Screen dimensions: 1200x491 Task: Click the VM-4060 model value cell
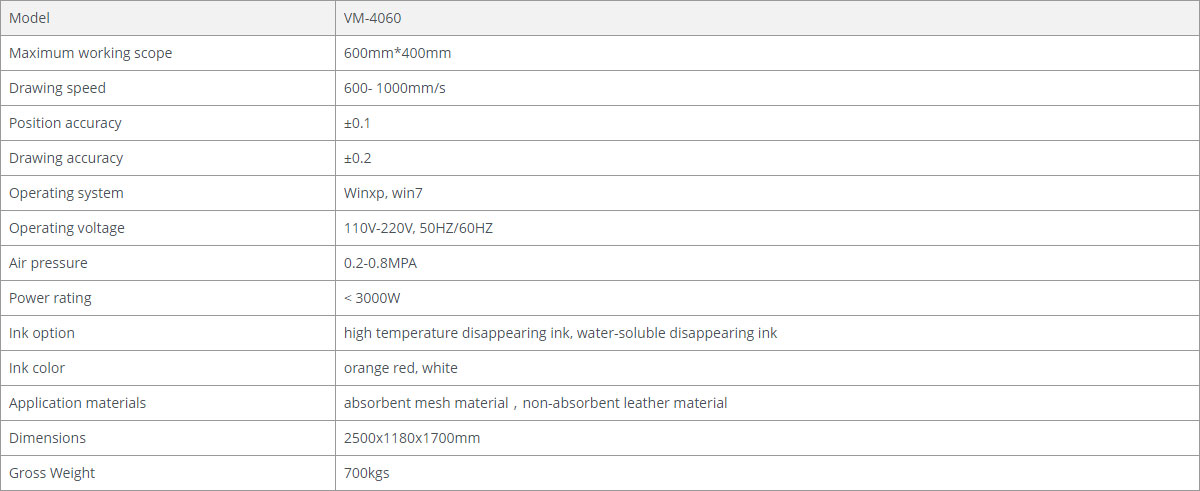point(373,18)
